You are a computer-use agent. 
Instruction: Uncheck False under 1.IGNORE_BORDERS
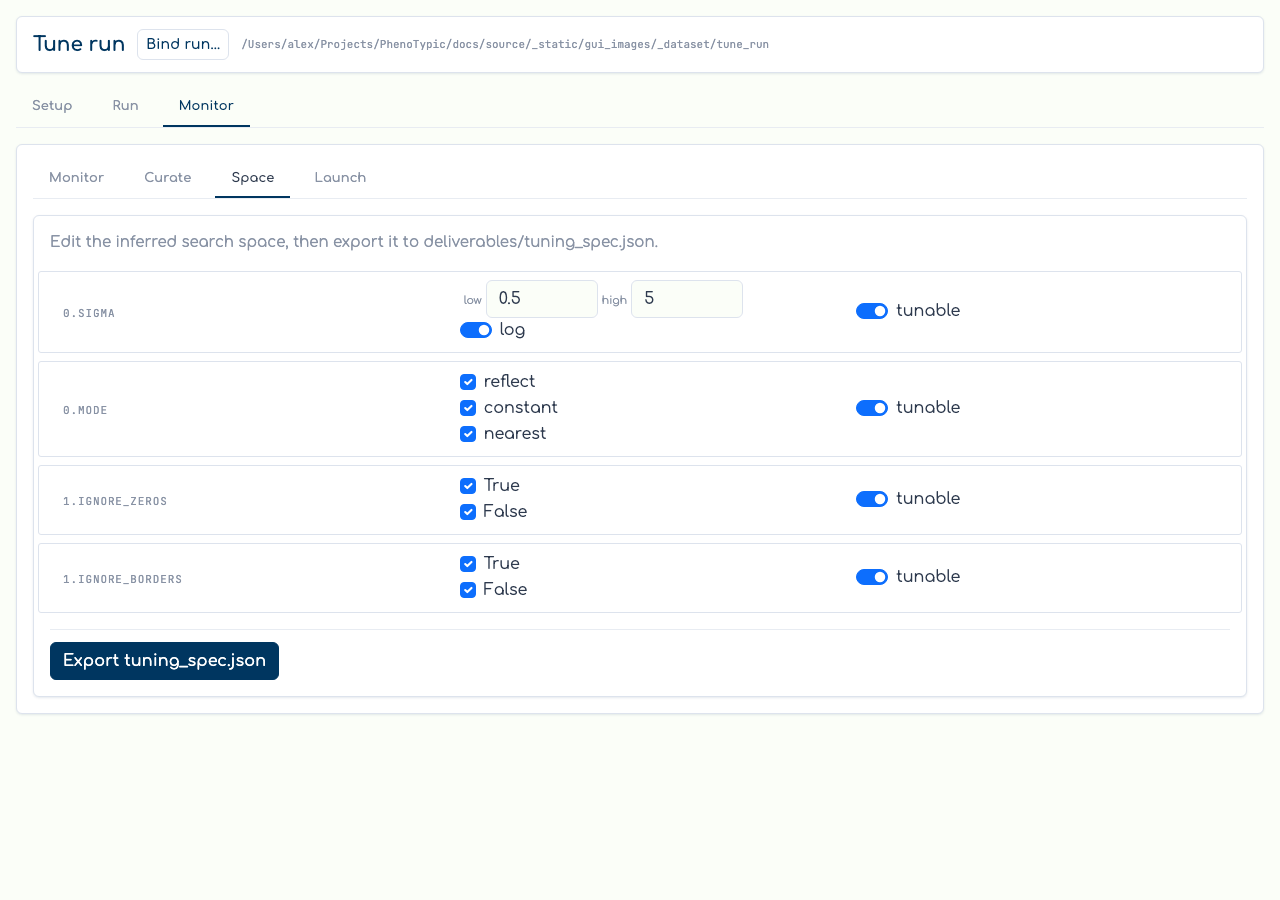click(468, 590)
